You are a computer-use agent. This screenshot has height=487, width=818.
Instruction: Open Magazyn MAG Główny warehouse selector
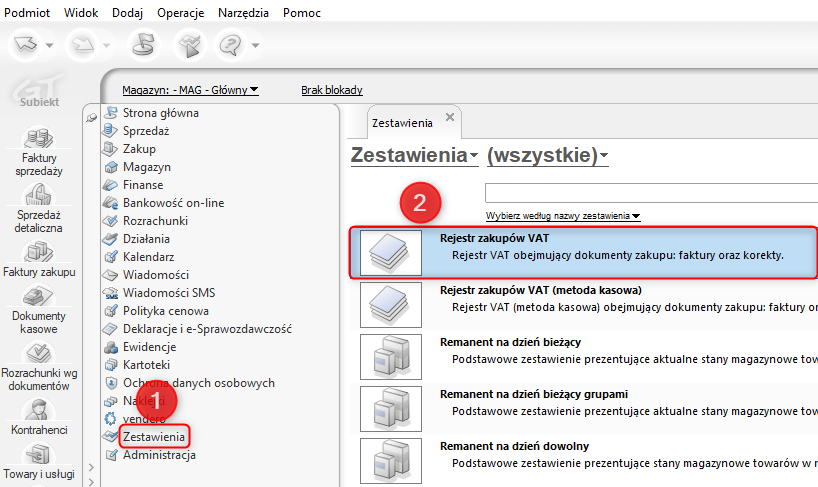tap(190, 90)
